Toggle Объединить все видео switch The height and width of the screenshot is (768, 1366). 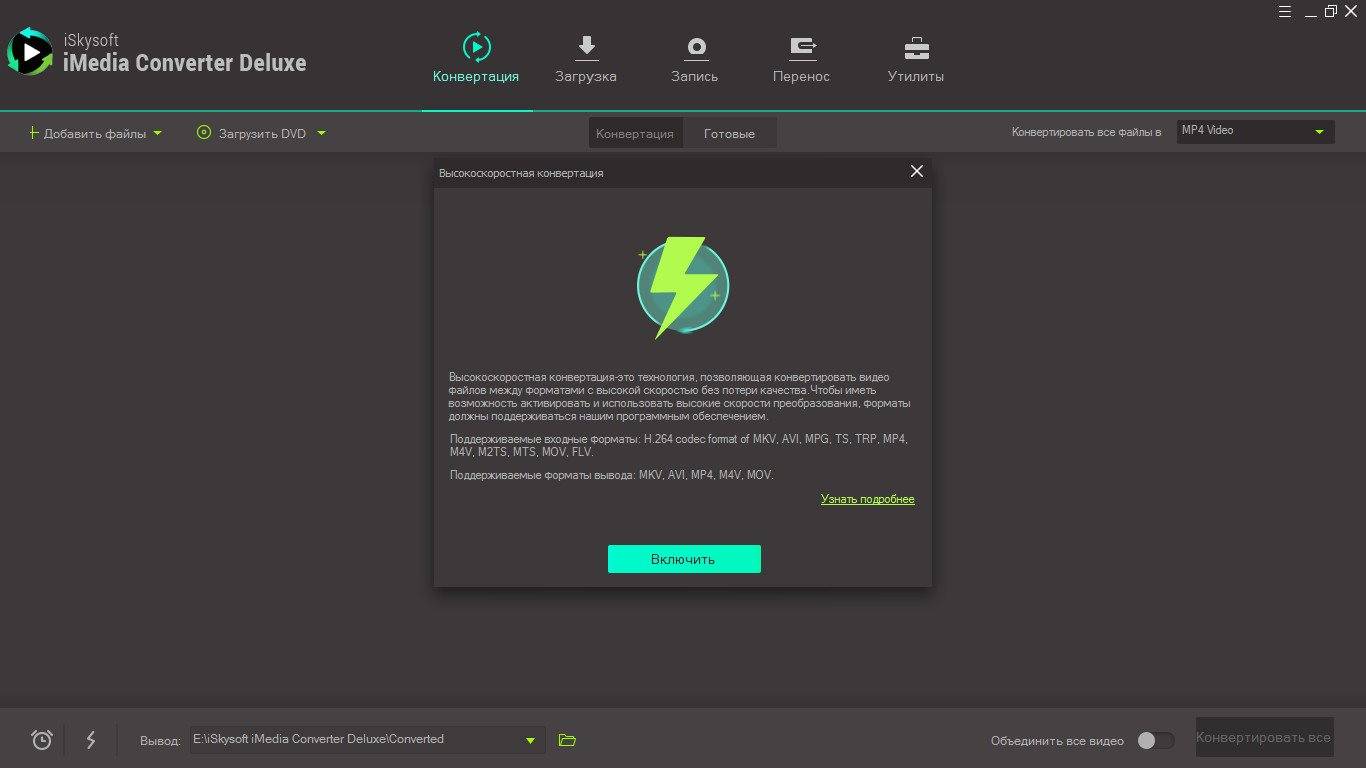pyautogui.click(x=1156, y=741)
